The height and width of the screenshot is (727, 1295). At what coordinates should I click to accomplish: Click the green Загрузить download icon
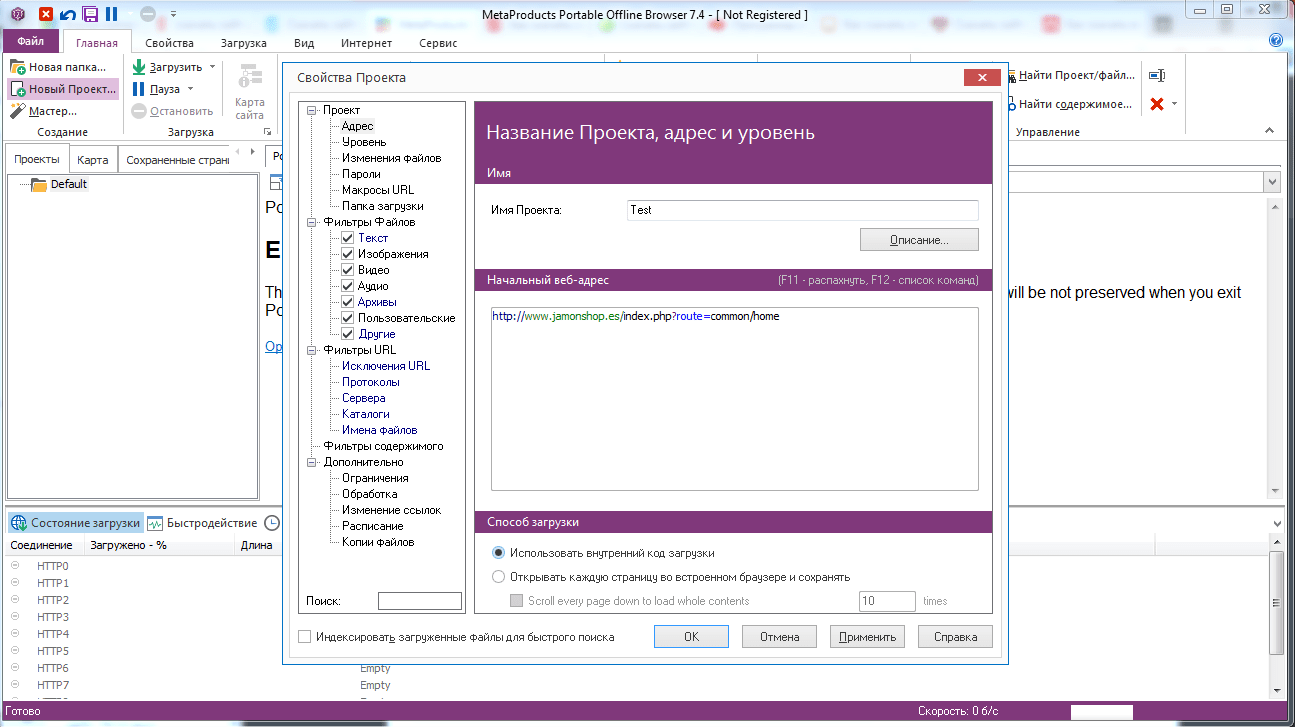coord(139,67)
